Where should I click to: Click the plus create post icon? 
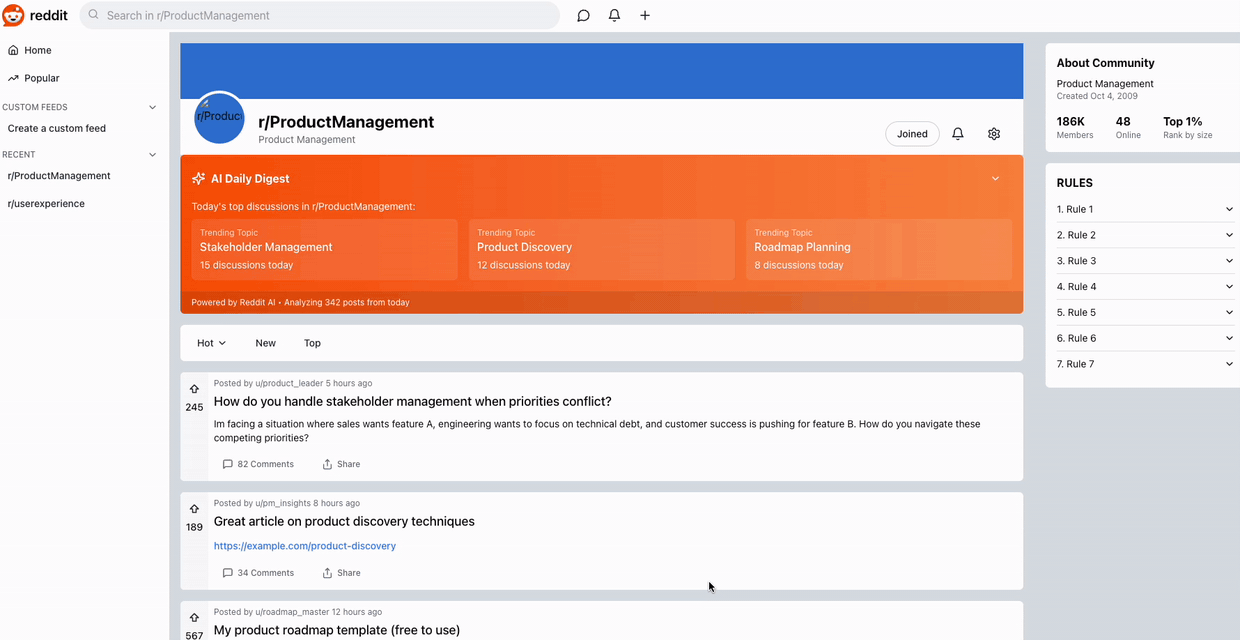[645, 15]
